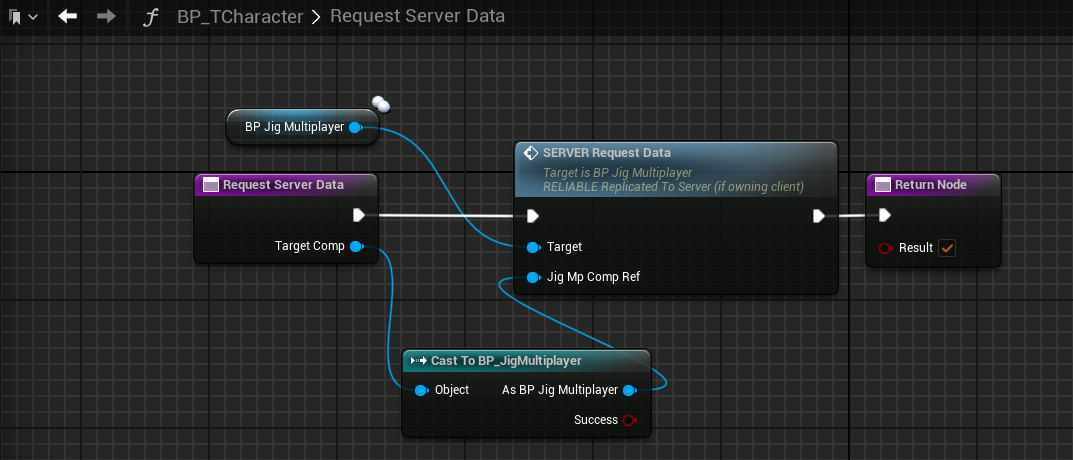The image size is (1073, 460).
Task: Select the Request Server Data entry node title
Action: [x=283, y=185]
